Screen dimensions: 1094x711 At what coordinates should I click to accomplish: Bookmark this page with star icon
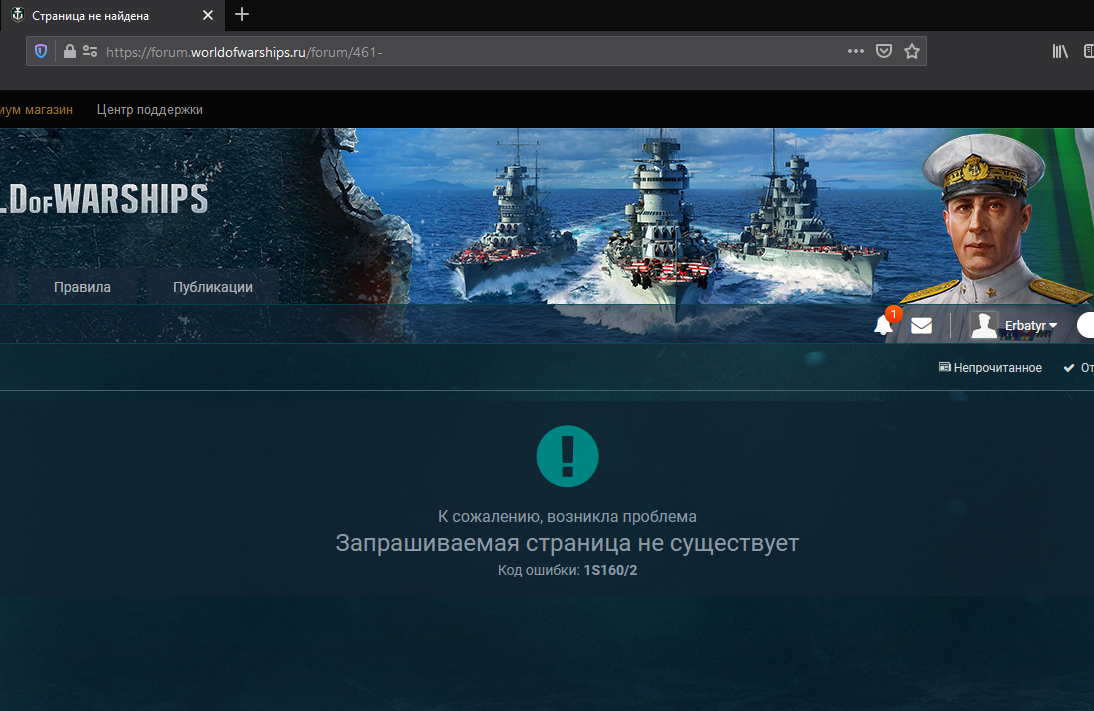coord(912,51)
